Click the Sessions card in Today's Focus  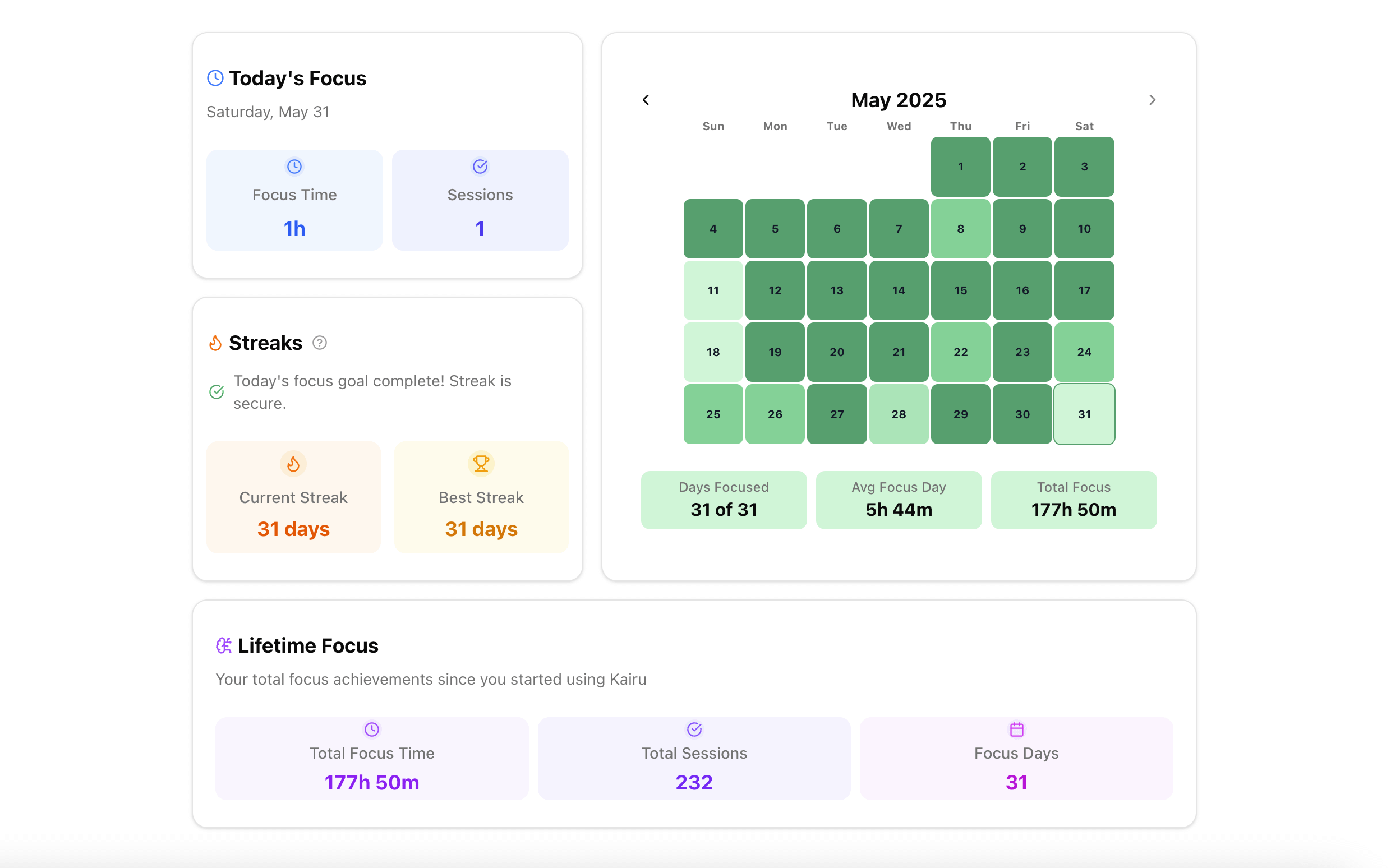(x=480, y=200)
